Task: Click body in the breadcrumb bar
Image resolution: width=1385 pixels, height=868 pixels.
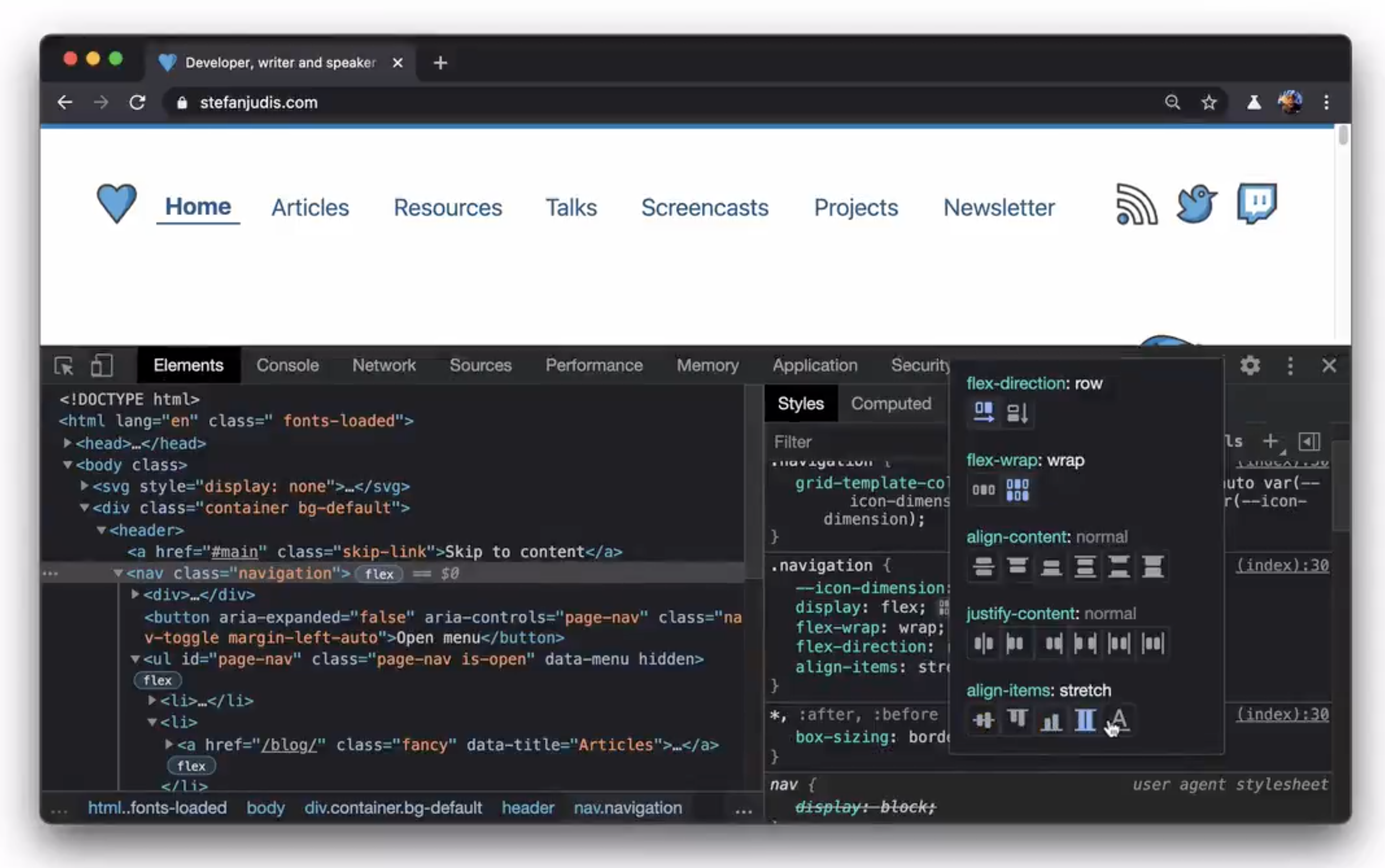Action: pos(265,808)
